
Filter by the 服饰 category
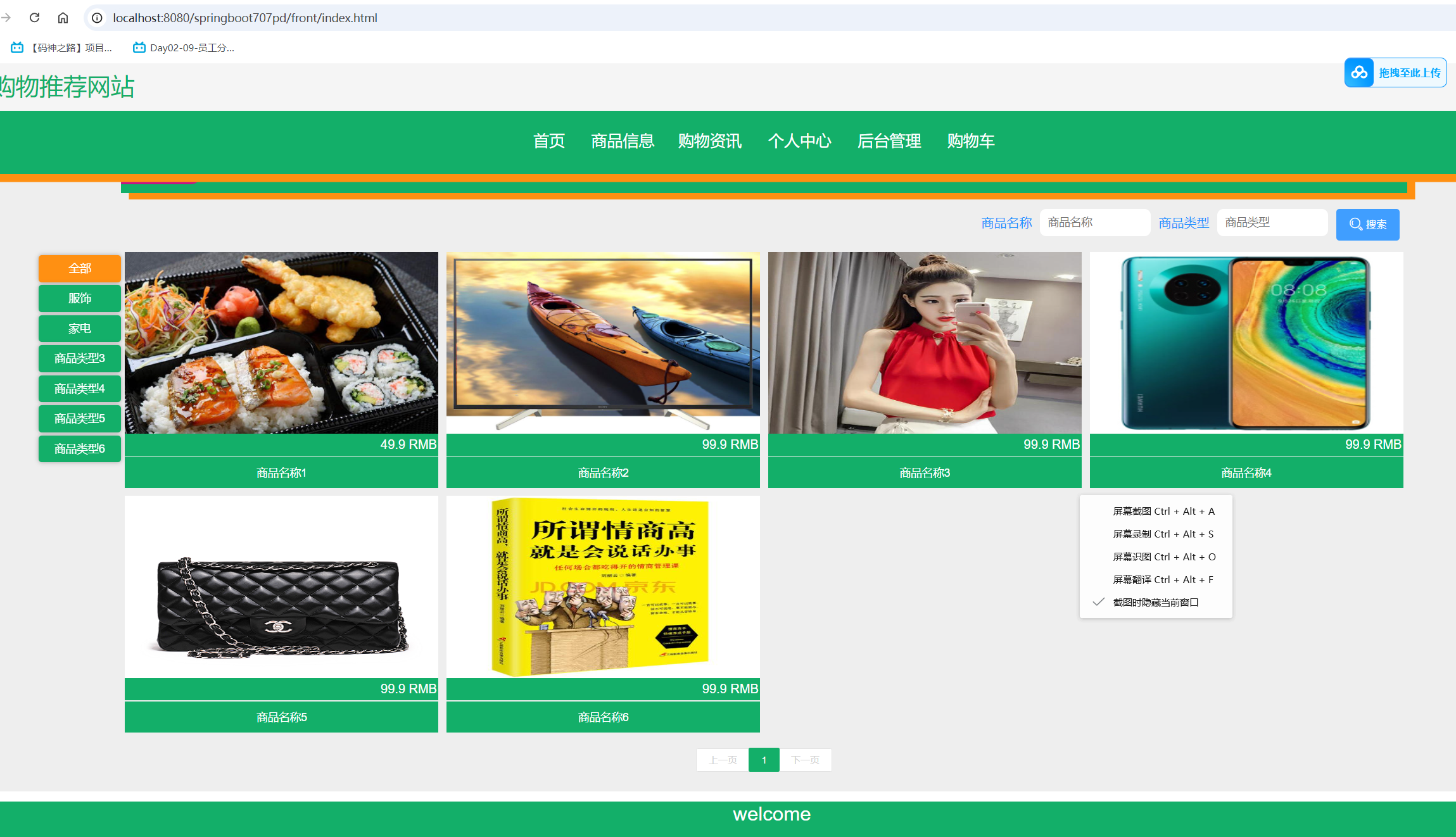[80, 298]
